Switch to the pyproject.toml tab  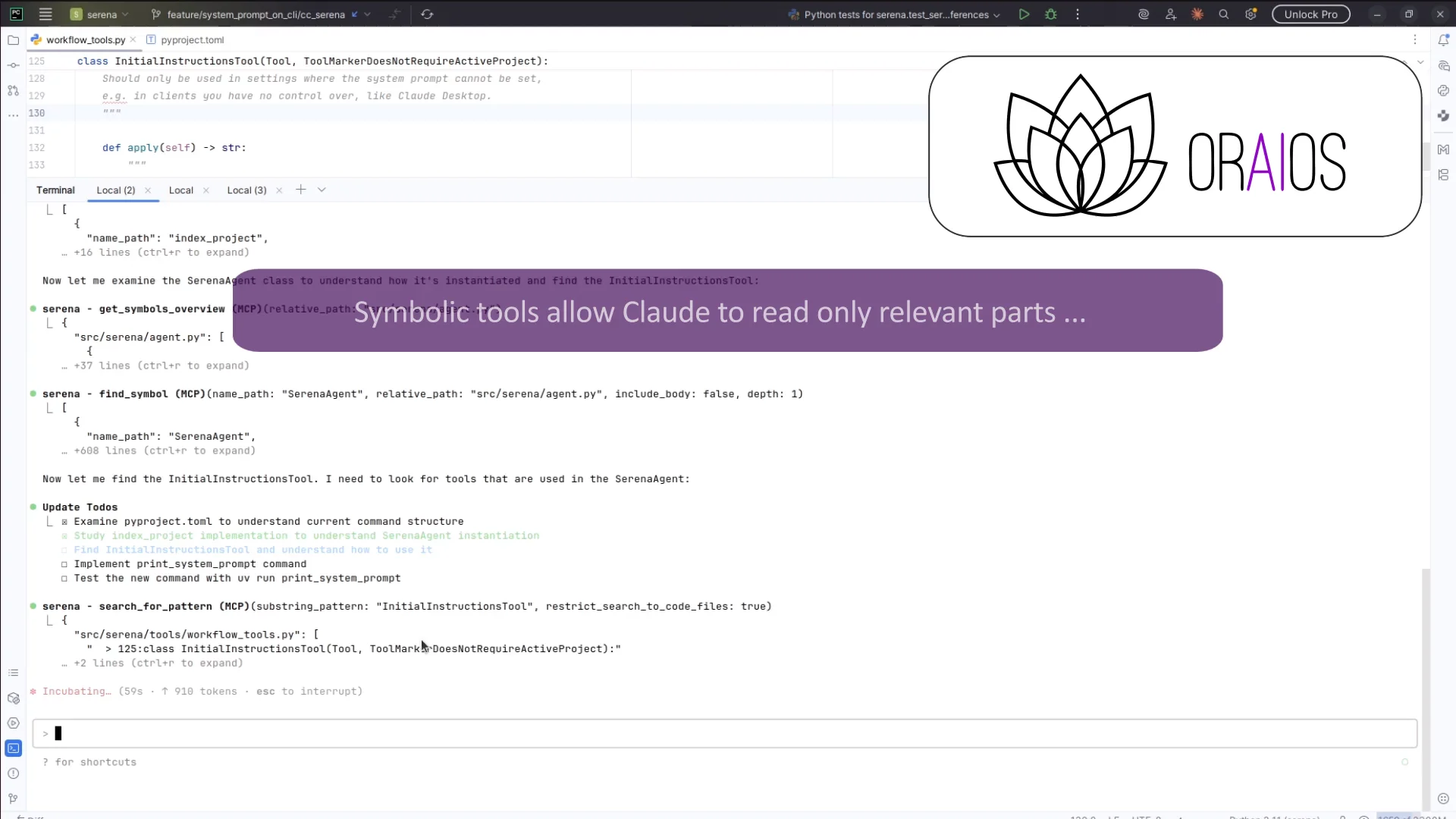tap(185, 39)
